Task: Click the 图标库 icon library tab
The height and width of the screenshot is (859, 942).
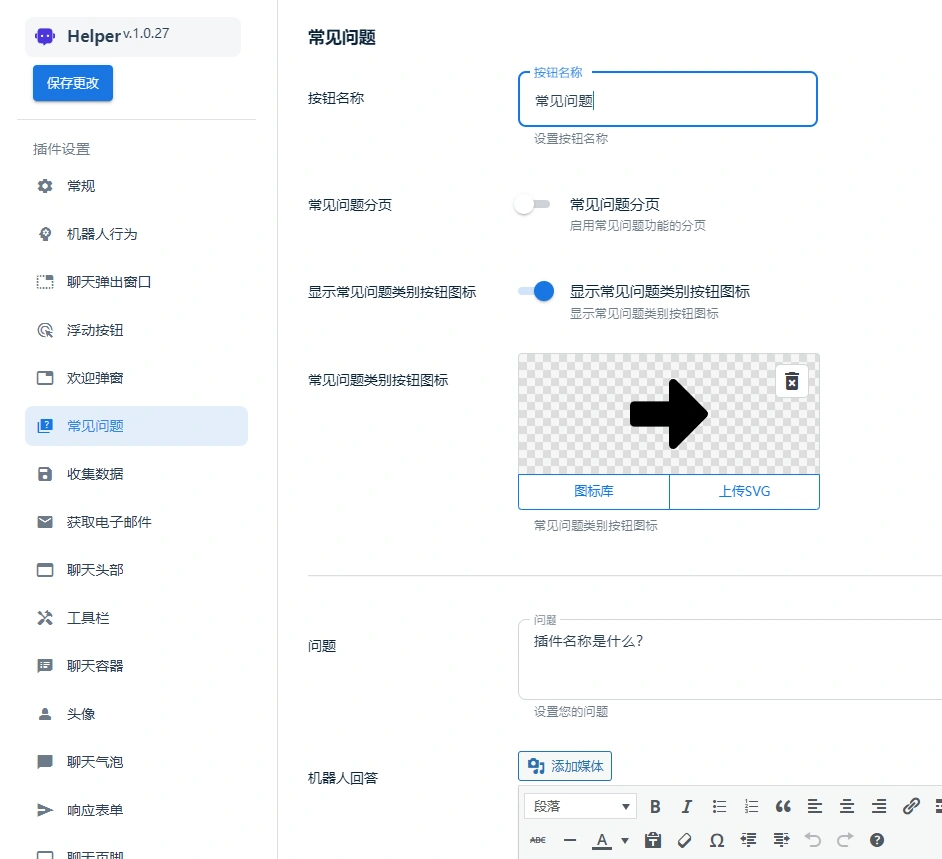Action: pyautogui.click(x=593, y=491)
